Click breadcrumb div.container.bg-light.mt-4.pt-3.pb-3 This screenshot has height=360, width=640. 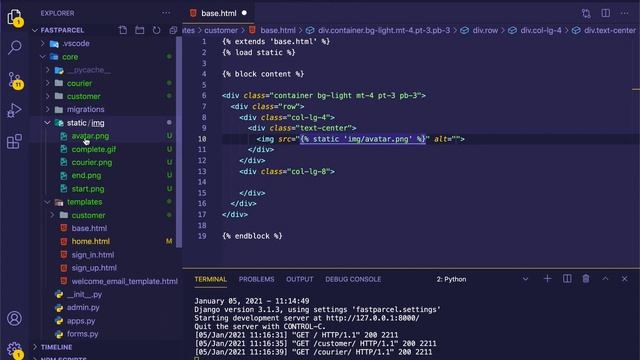[x=384, y=30]
